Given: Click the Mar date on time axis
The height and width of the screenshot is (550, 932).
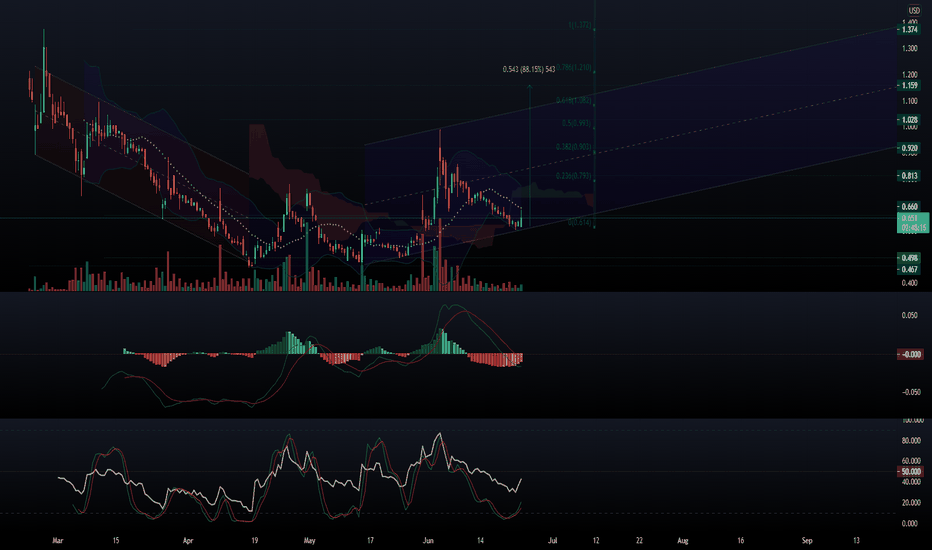Looking at the screenshot, I should click(58, 541).
